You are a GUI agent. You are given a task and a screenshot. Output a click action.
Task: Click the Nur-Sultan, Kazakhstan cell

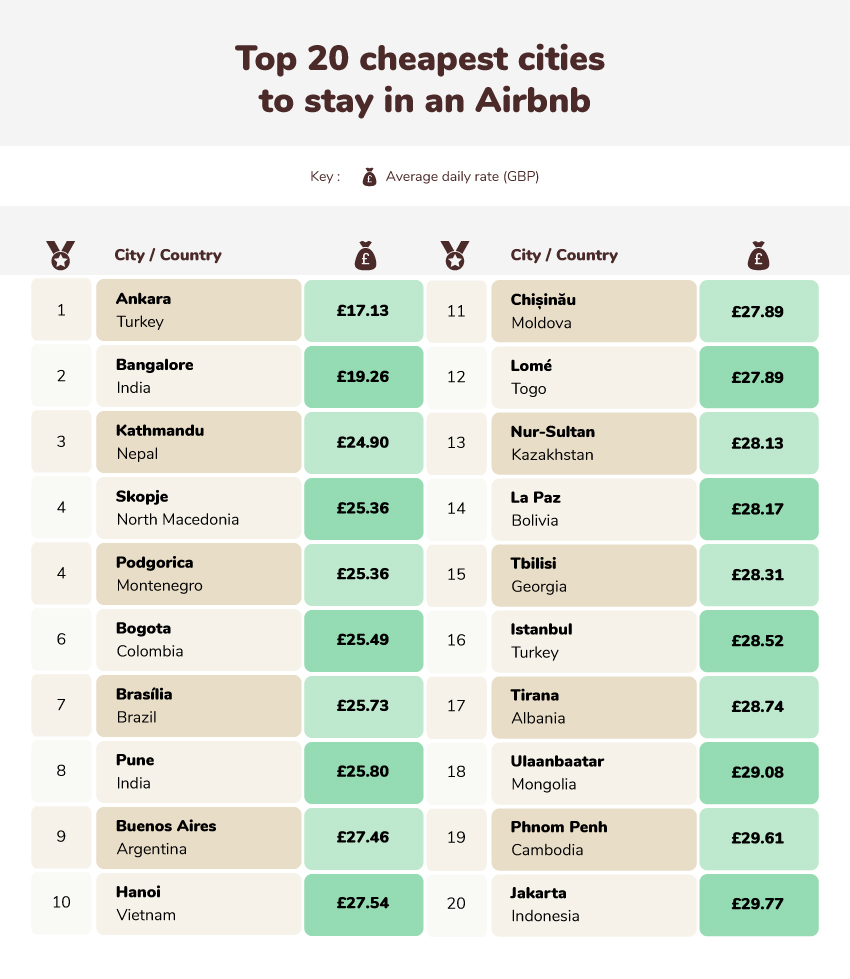pyautogui.click(x=594, y=443)
